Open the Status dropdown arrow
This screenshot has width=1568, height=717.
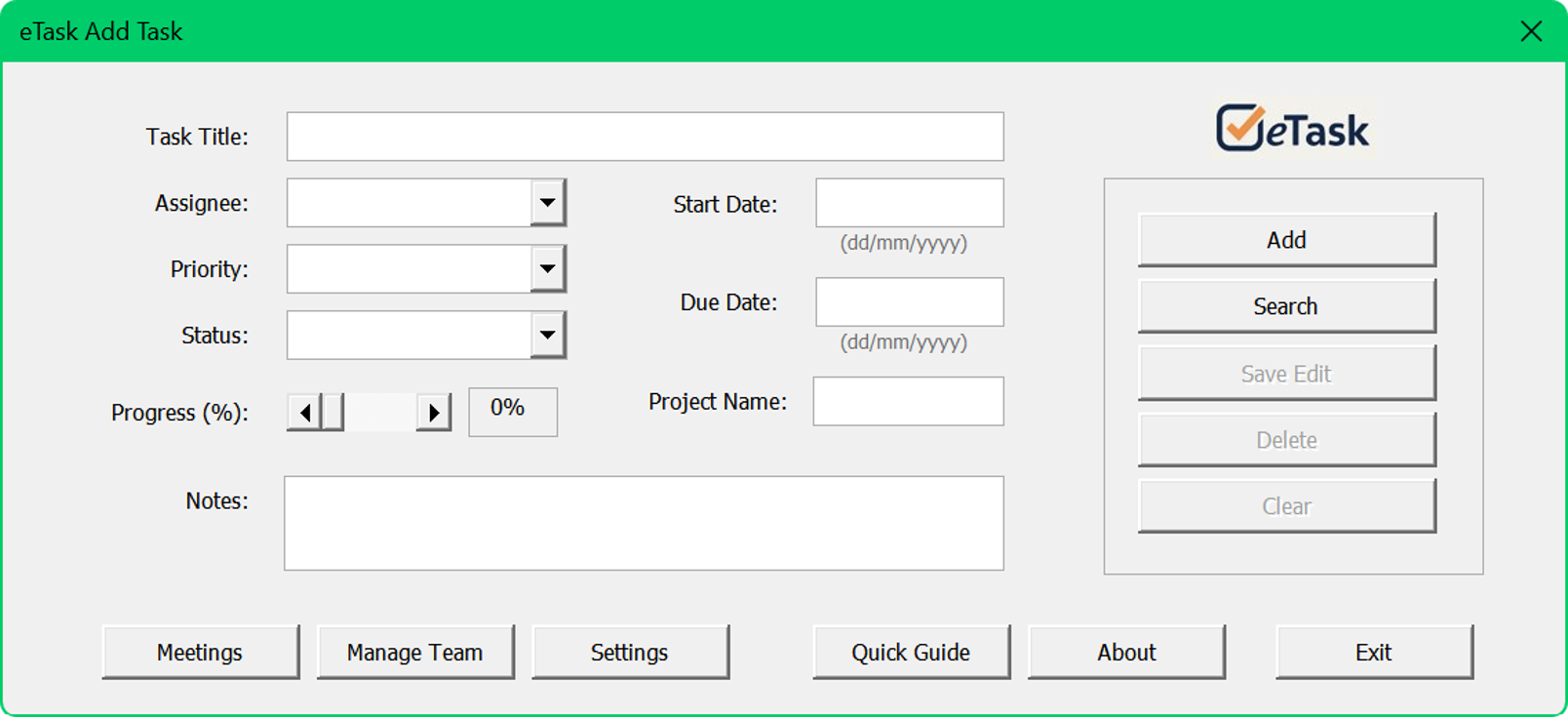(x=549, y=335)
